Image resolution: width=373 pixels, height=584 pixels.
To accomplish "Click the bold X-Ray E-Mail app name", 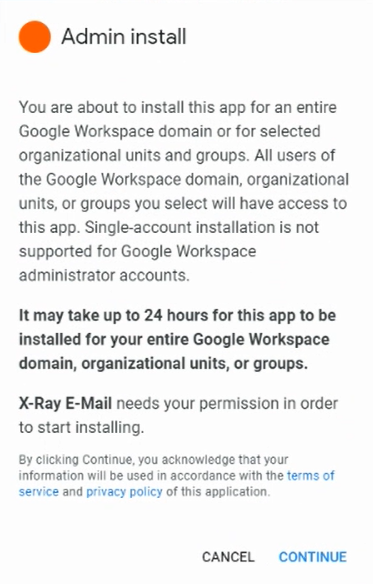I will pos(65,403).
